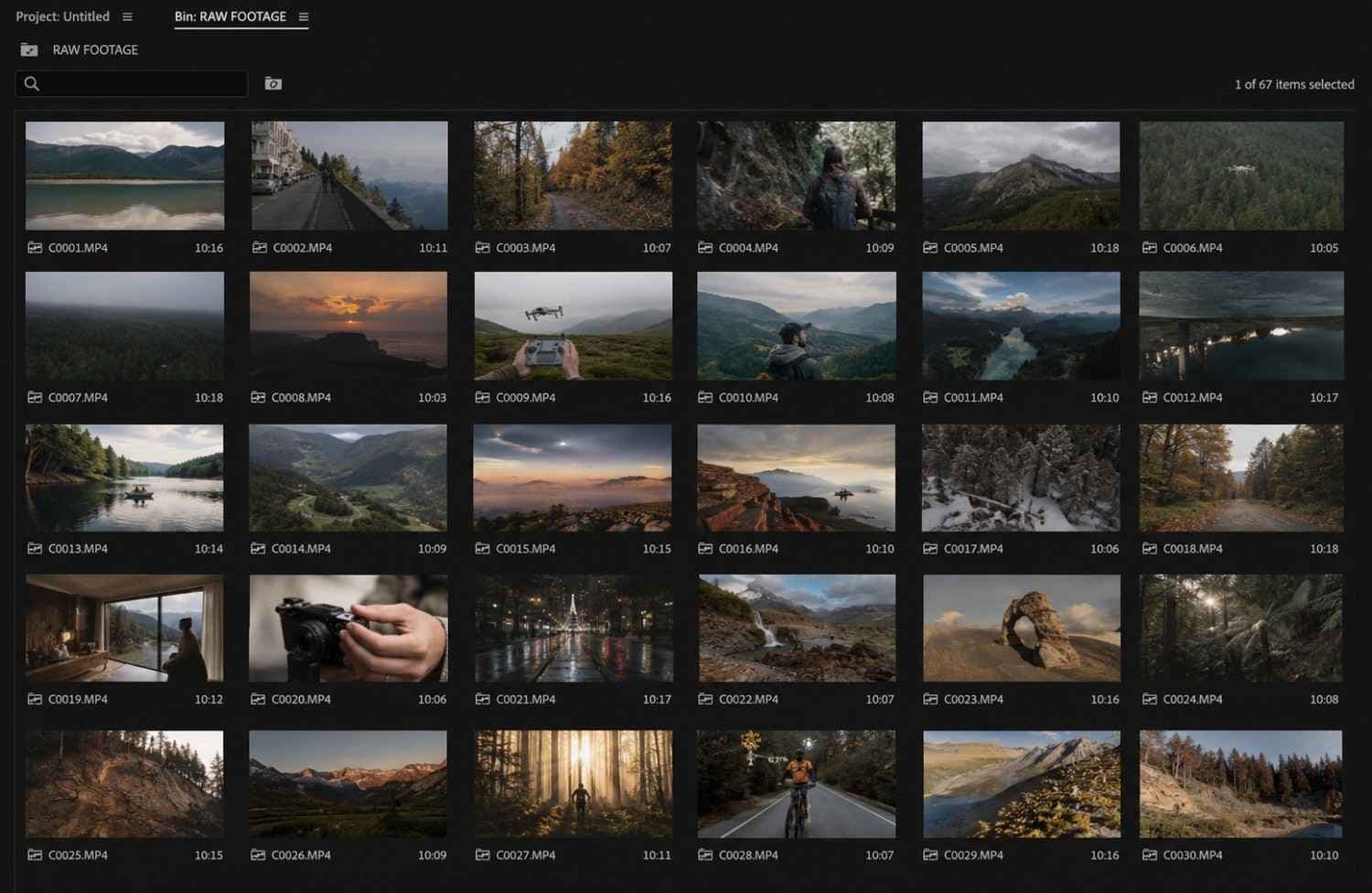Select the C0024.MP4 forest sunburst thumbnail

pyautogui.click(x=1241, y=628)
